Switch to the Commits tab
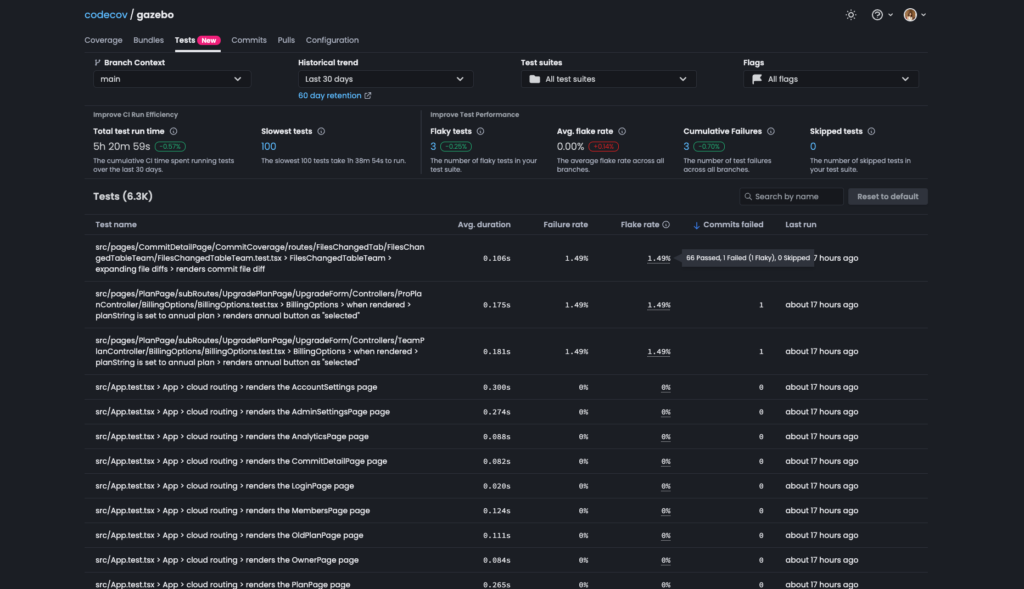 [248, 40]
